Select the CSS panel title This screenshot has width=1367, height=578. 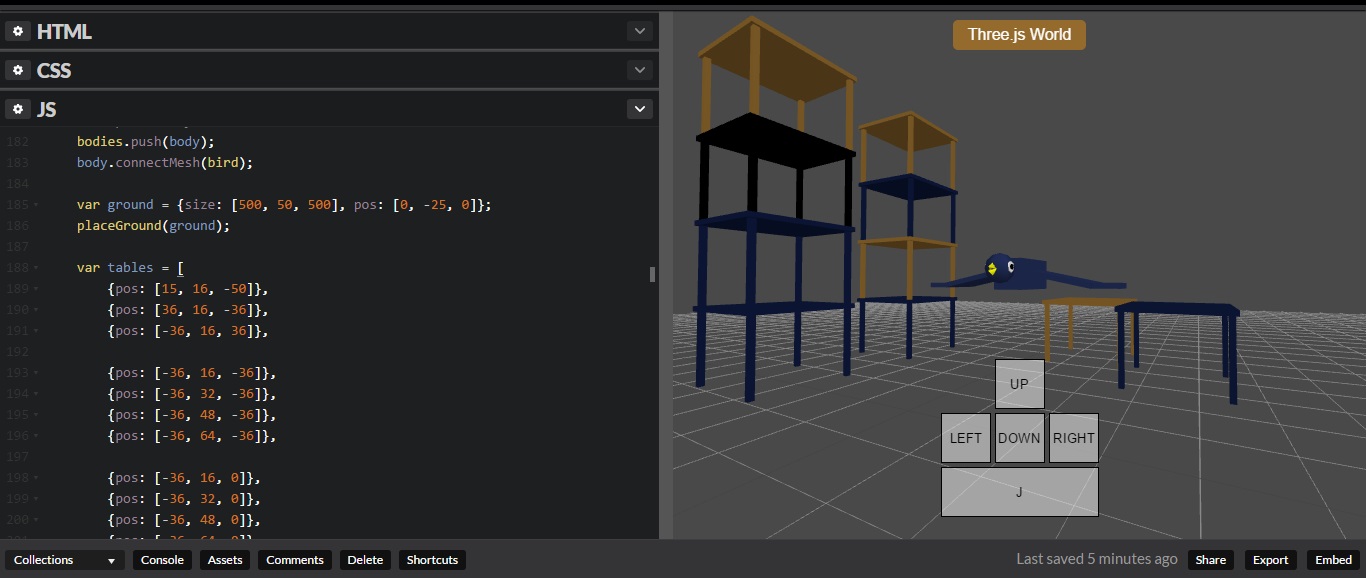54,70
